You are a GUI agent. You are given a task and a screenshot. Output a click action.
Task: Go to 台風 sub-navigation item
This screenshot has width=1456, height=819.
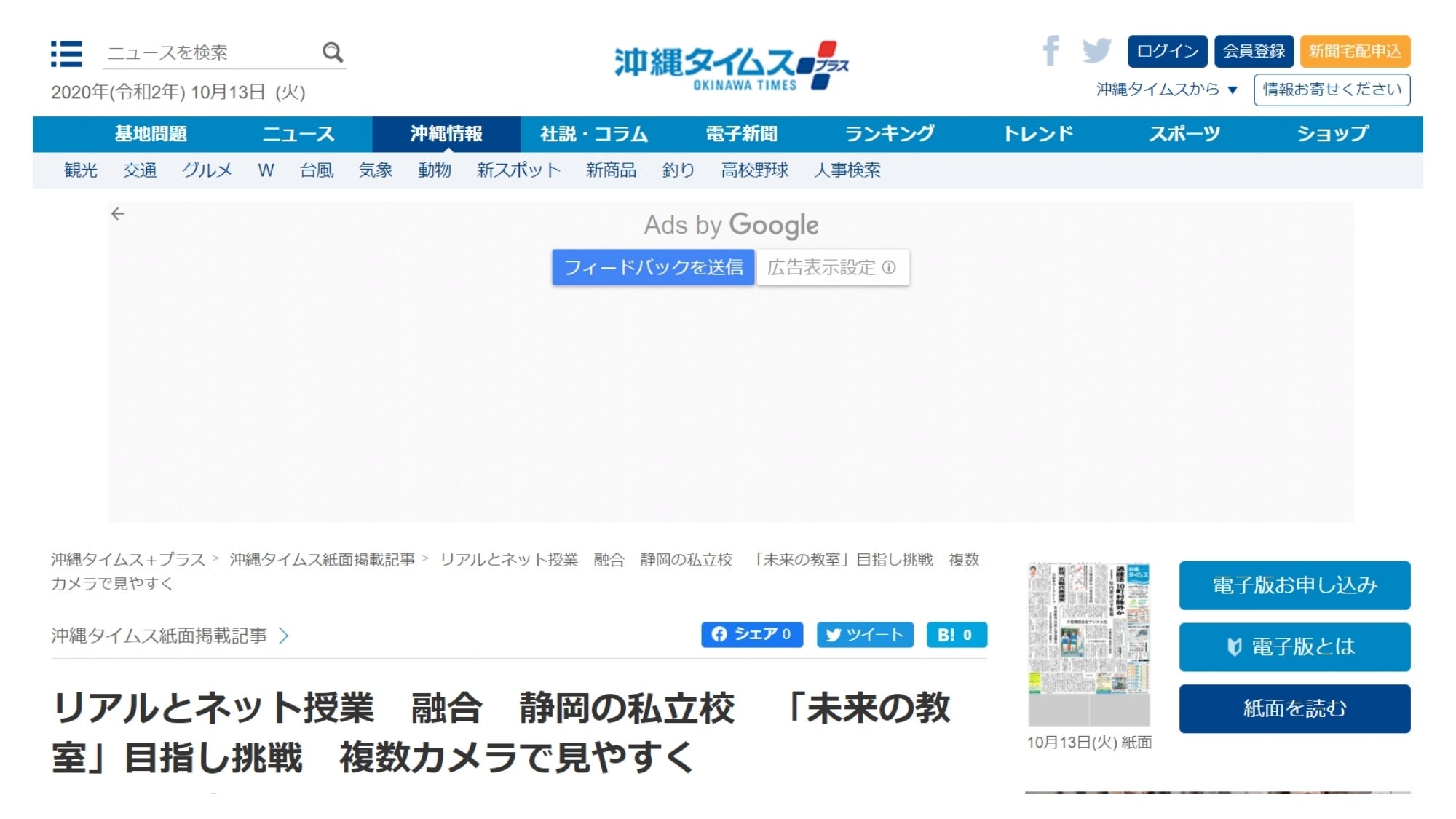coord(317,170)
